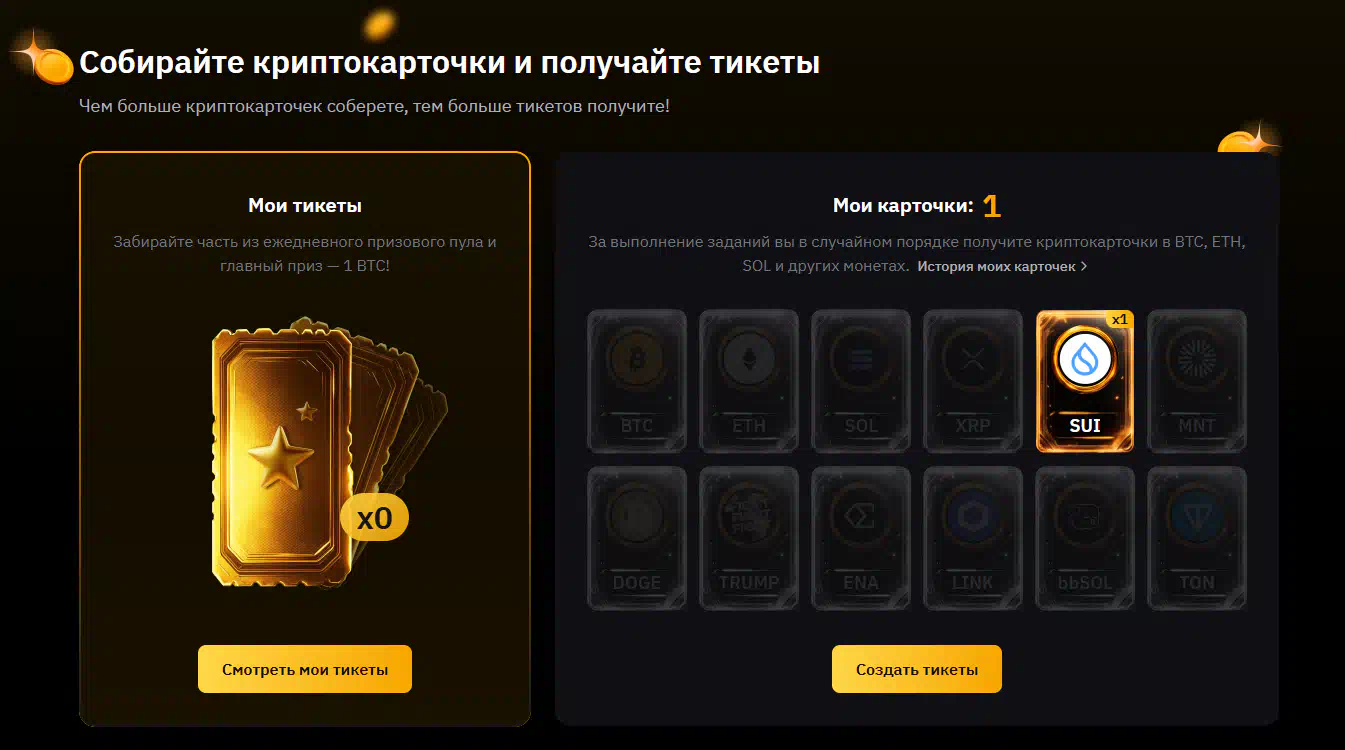This screenshot has height=750, width=1345.
Task: Click the Смотреть мои тикеты button
Action: pyautogui.click(x=305, y=669)
